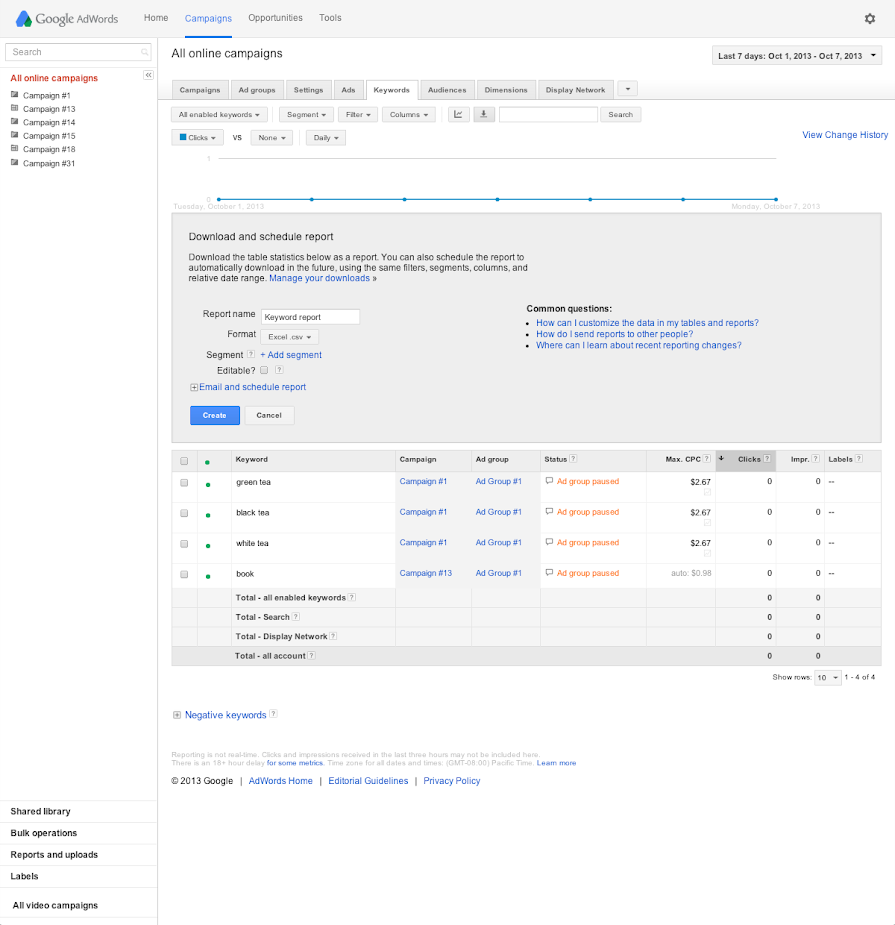The width and height of the screenshot is (895, 925).
Task: Open the All enabled keywords dropdown
Action: click(x=218, y=114)
